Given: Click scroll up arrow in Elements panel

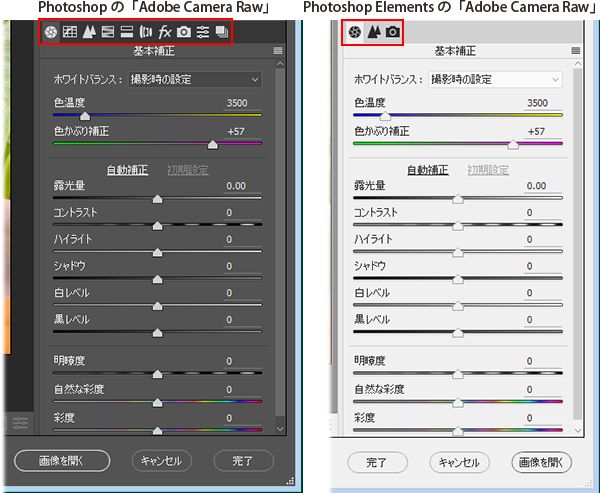Looking at the screenshot, I should (577, 64).
